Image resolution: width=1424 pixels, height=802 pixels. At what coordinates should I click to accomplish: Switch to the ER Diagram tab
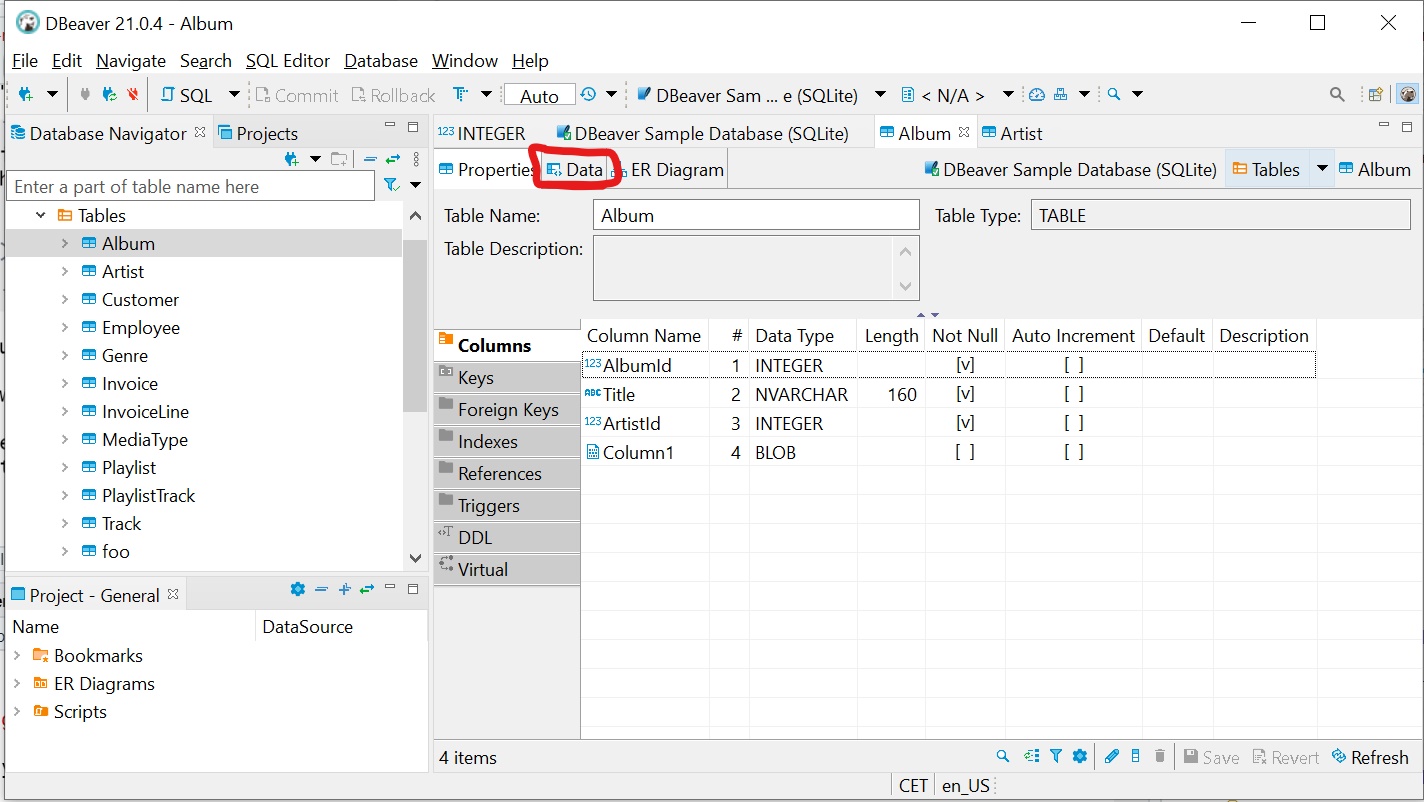pos(668,170)
